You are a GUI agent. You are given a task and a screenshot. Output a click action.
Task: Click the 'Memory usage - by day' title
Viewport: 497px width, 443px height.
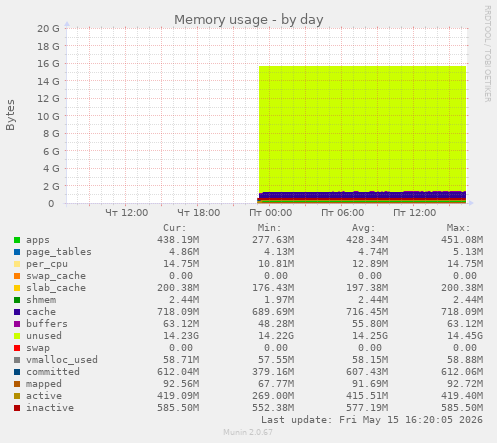tap(249, 20)
